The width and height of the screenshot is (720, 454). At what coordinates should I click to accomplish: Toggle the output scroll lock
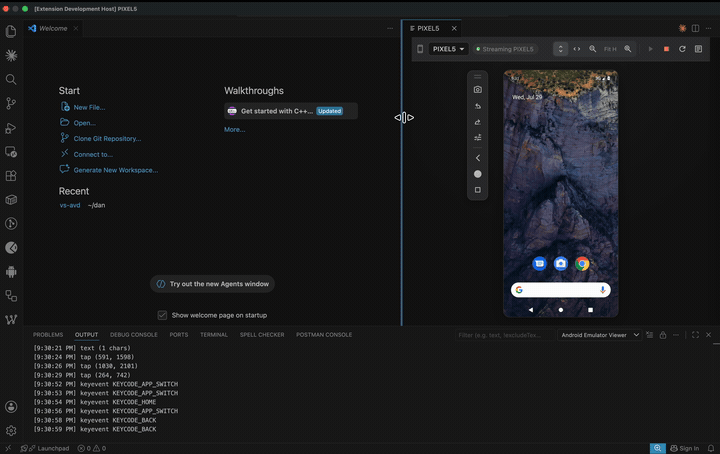pos(663,335)
